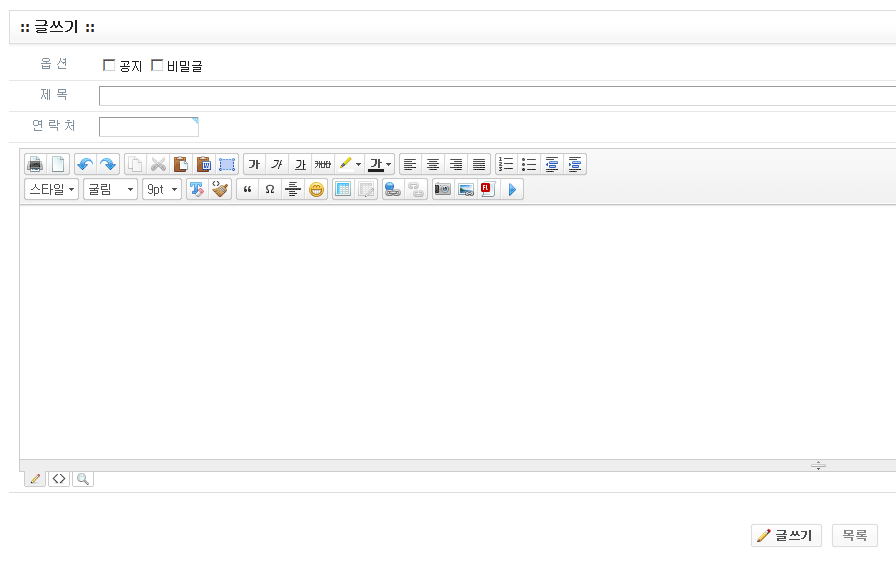Enable the 비밀글 checkbox
The width and height of the screenshot is (896, 566).
[157, 66]
